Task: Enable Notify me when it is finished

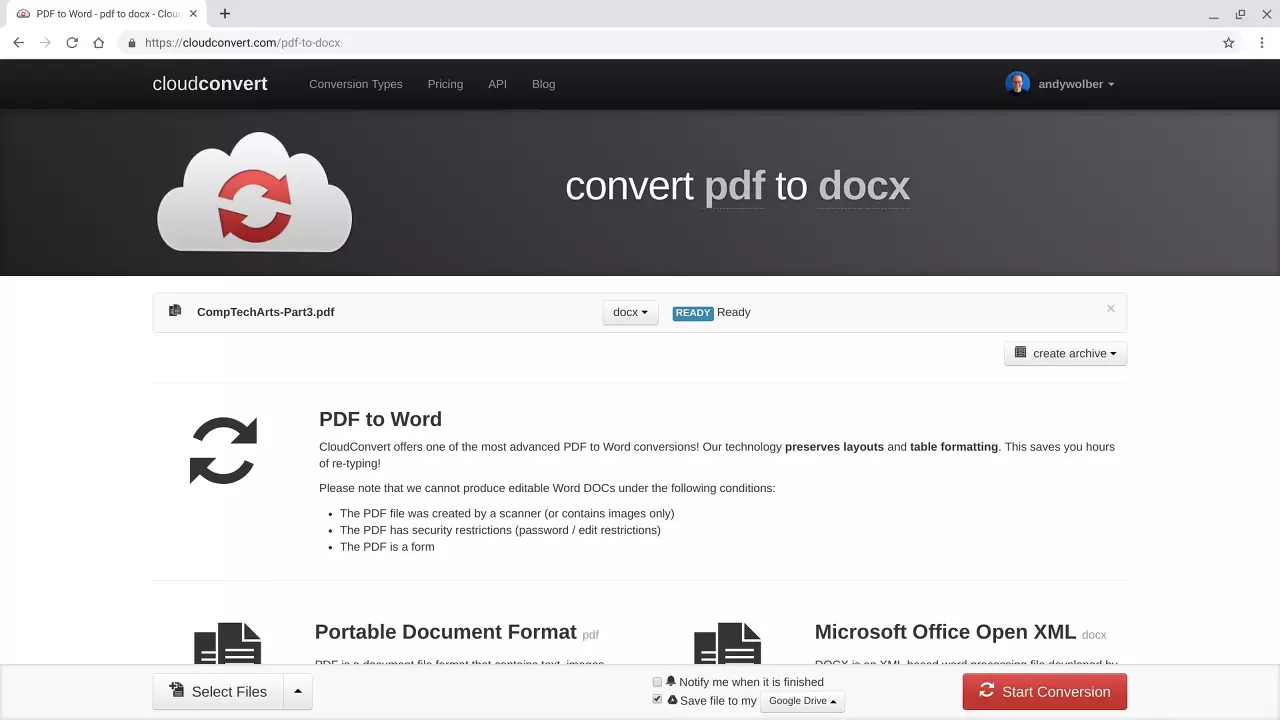Action: [x=657, y=682]
